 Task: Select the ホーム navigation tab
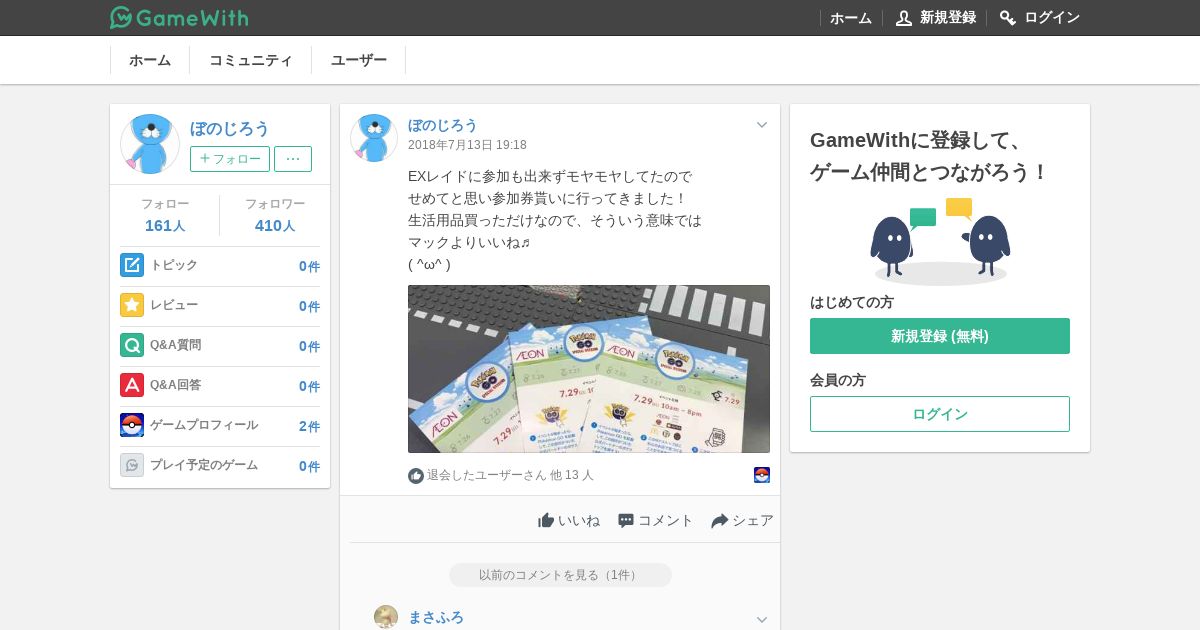pos(150,60)
